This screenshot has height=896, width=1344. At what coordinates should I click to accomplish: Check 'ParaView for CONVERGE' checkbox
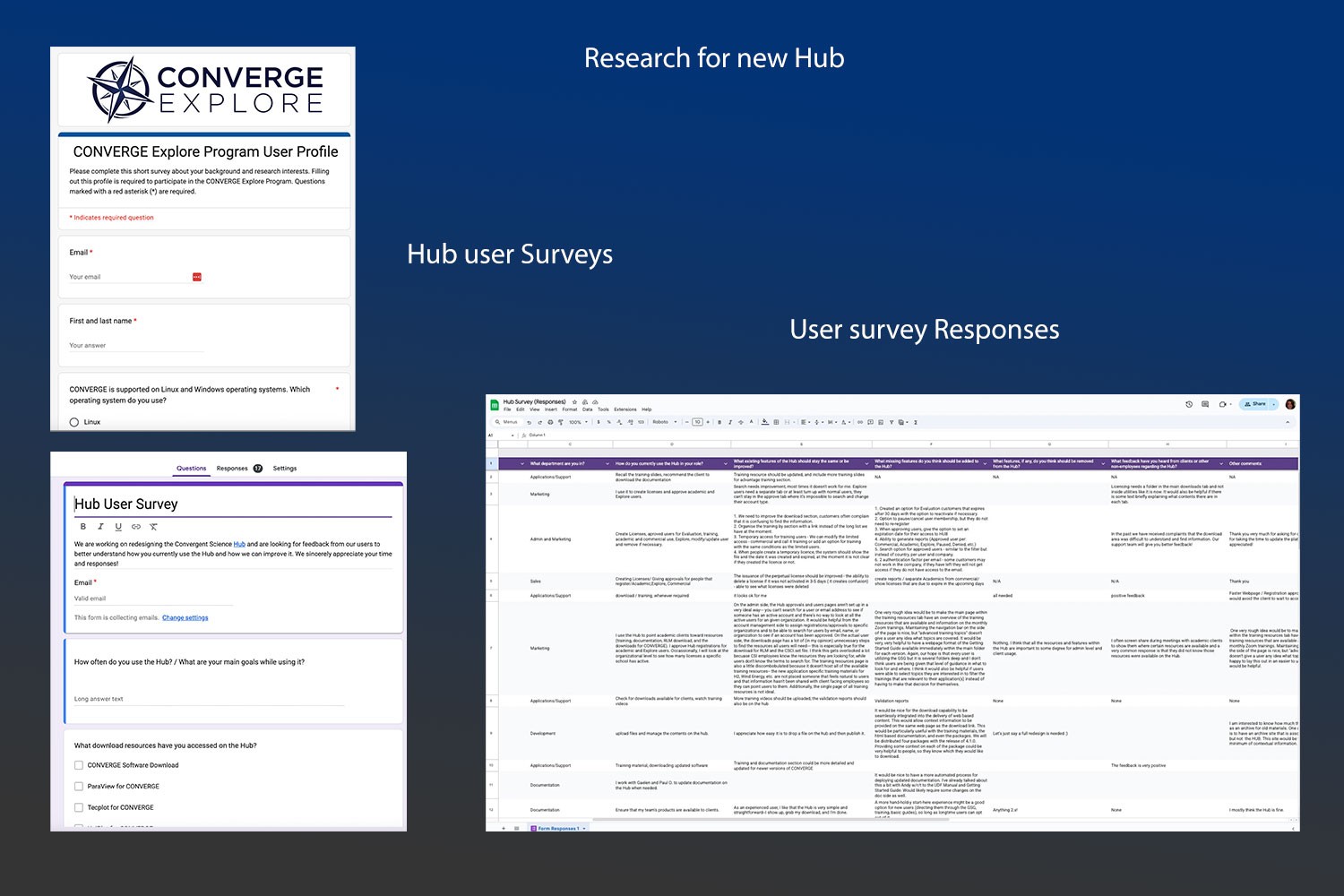click(79, 786)
